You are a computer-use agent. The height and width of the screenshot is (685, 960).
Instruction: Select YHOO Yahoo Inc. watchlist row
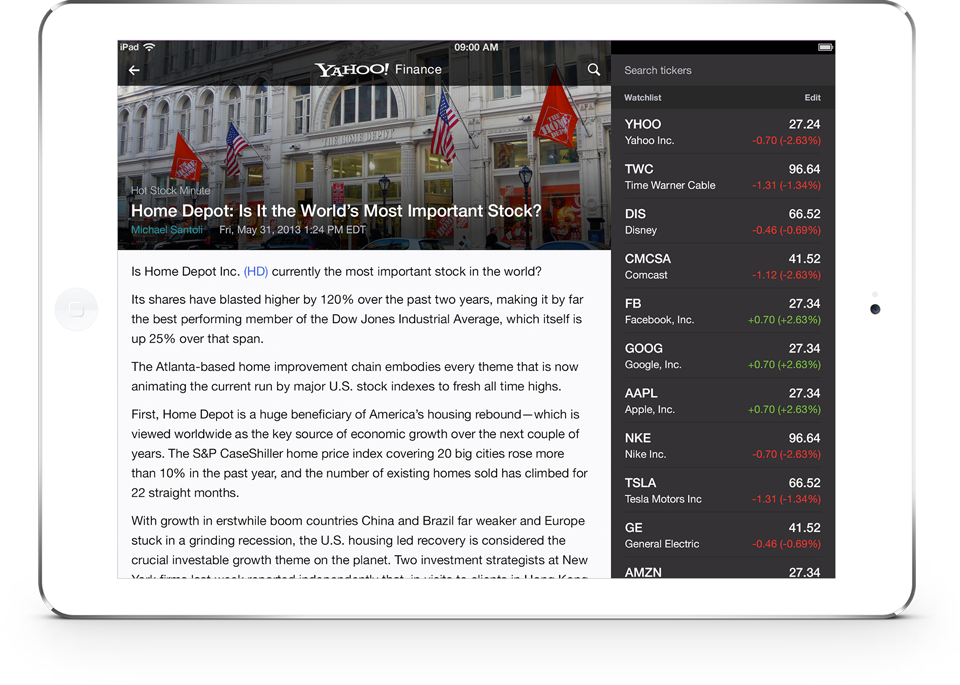(x=723, y=132)
